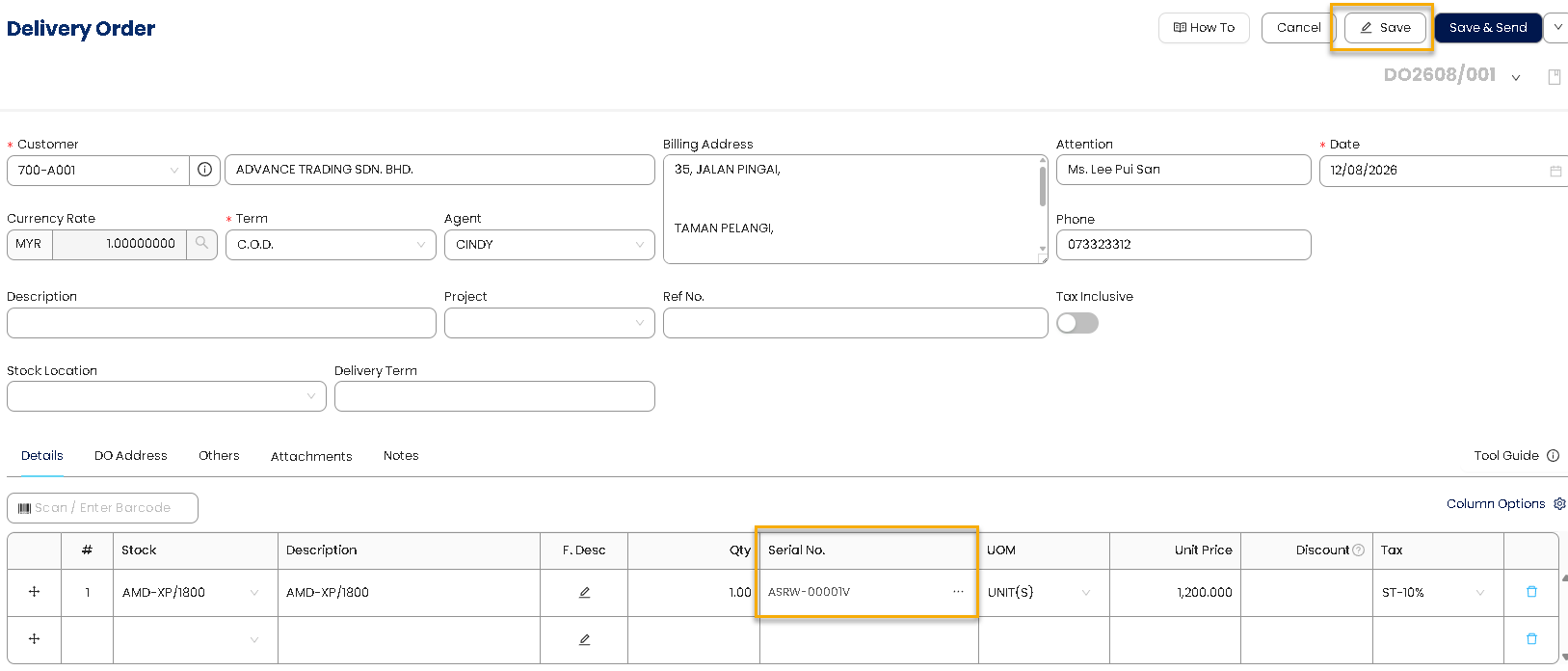Open the Agent CINDY dropdown
The image size is (1568, 671).
click(639, 245)
